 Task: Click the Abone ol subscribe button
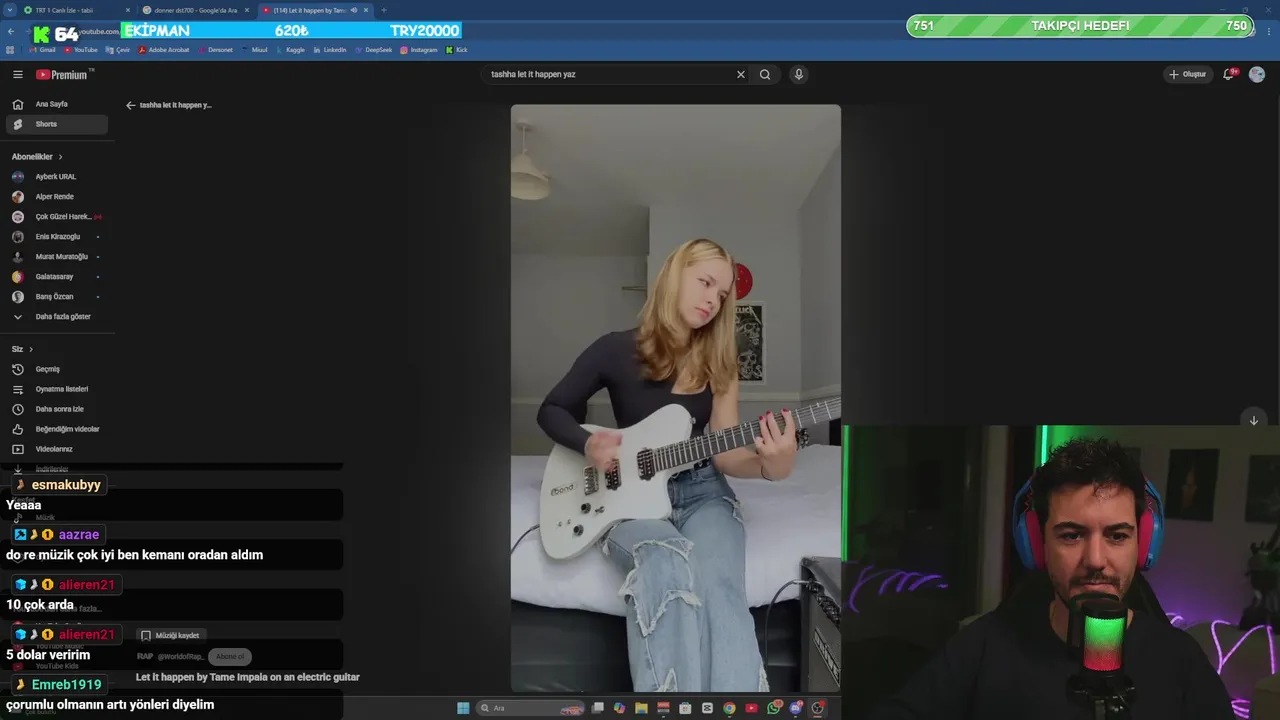coord(230,657)
